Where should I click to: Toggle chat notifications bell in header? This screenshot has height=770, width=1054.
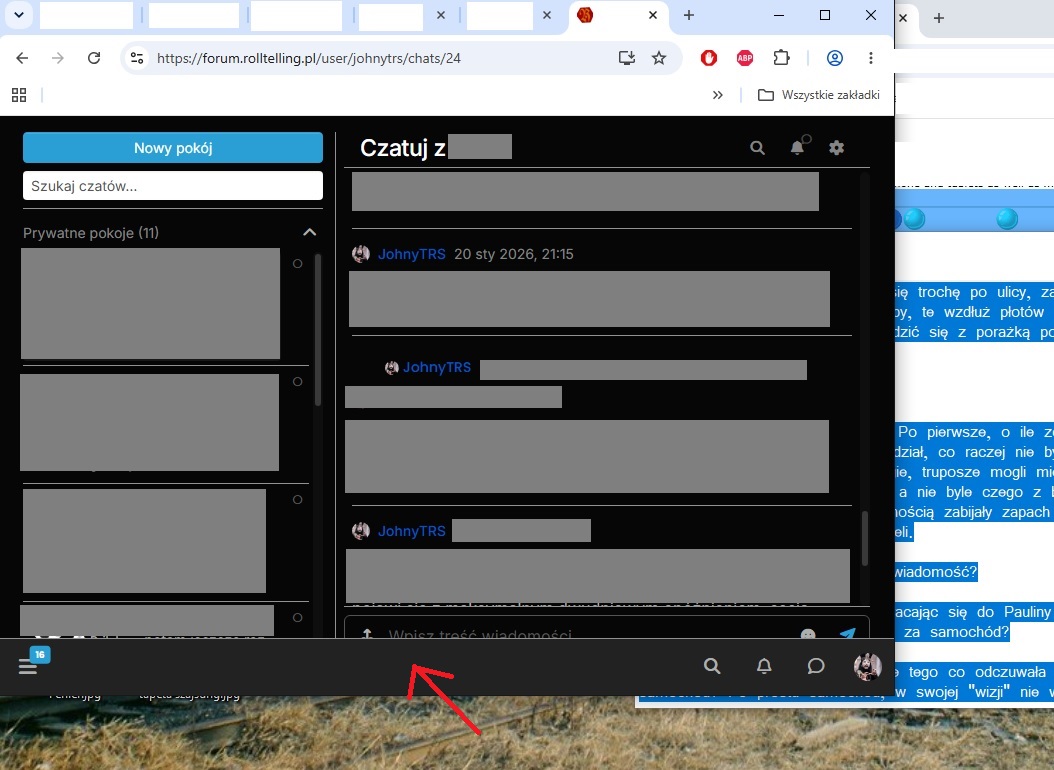pos(797,147)
